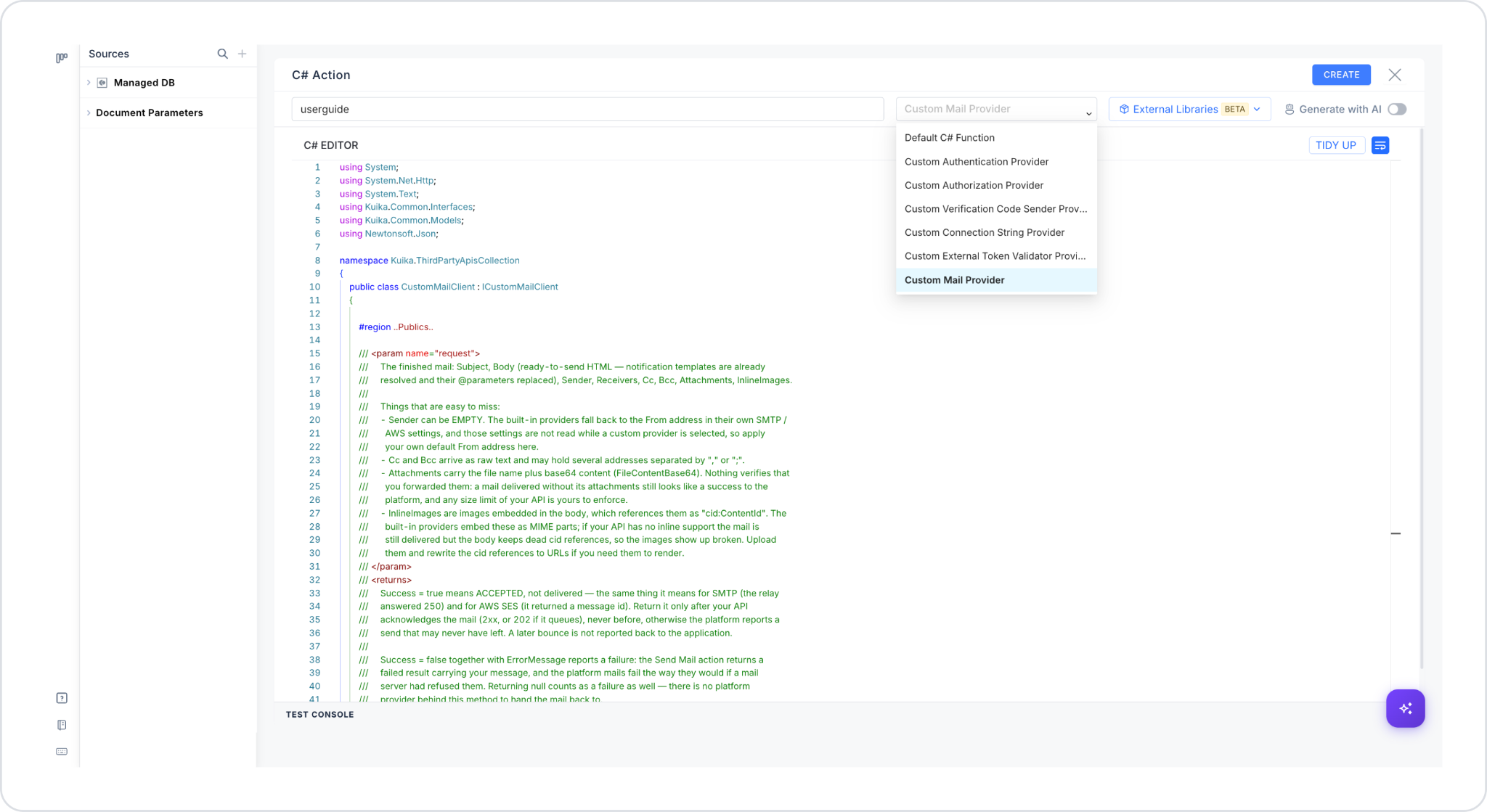Click the editor vertical scrollbar

pos(1422,399)
